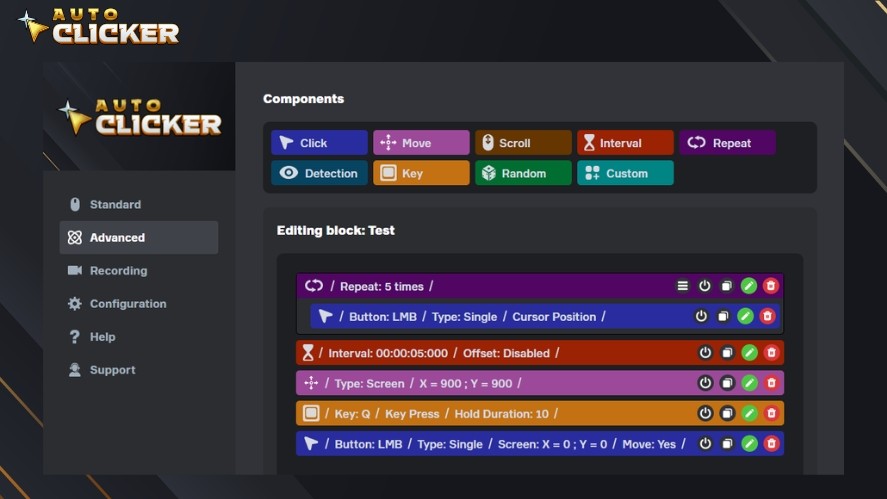
Task: Duplicate the Type: Screen X = 900 row
Action: coord(727,383)
